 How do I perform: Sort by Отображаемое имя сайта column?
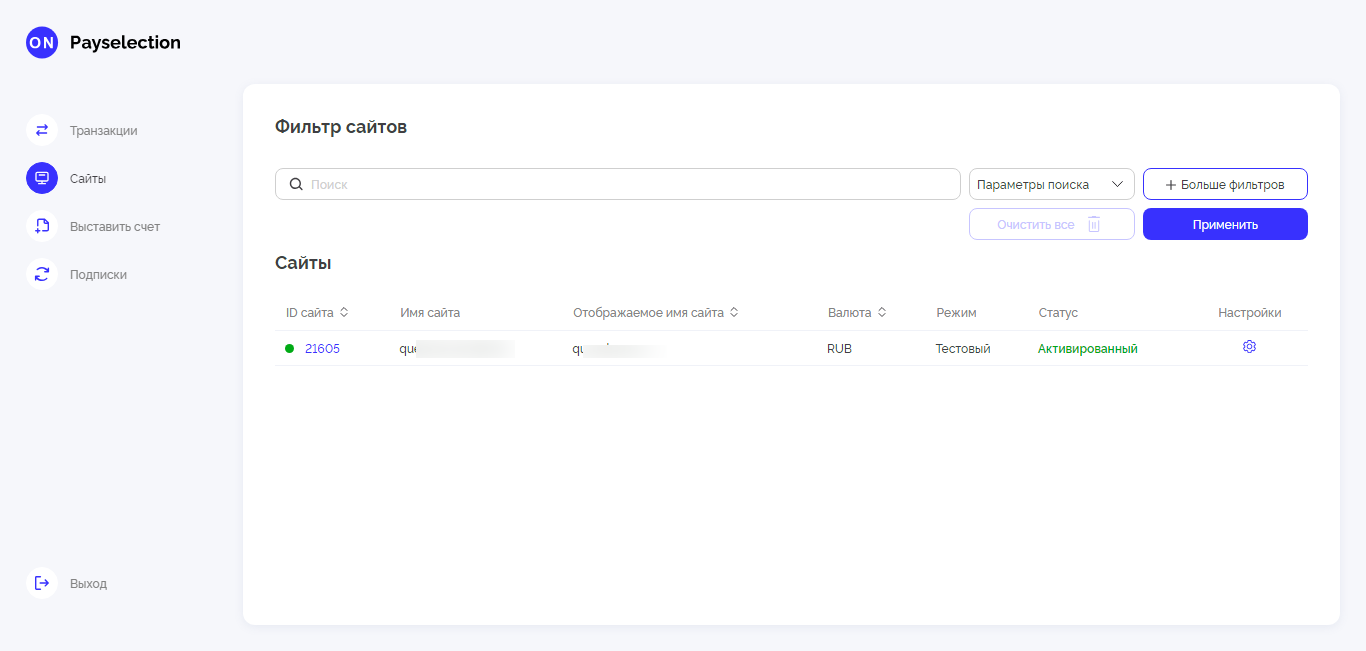[x=734, y=312]
